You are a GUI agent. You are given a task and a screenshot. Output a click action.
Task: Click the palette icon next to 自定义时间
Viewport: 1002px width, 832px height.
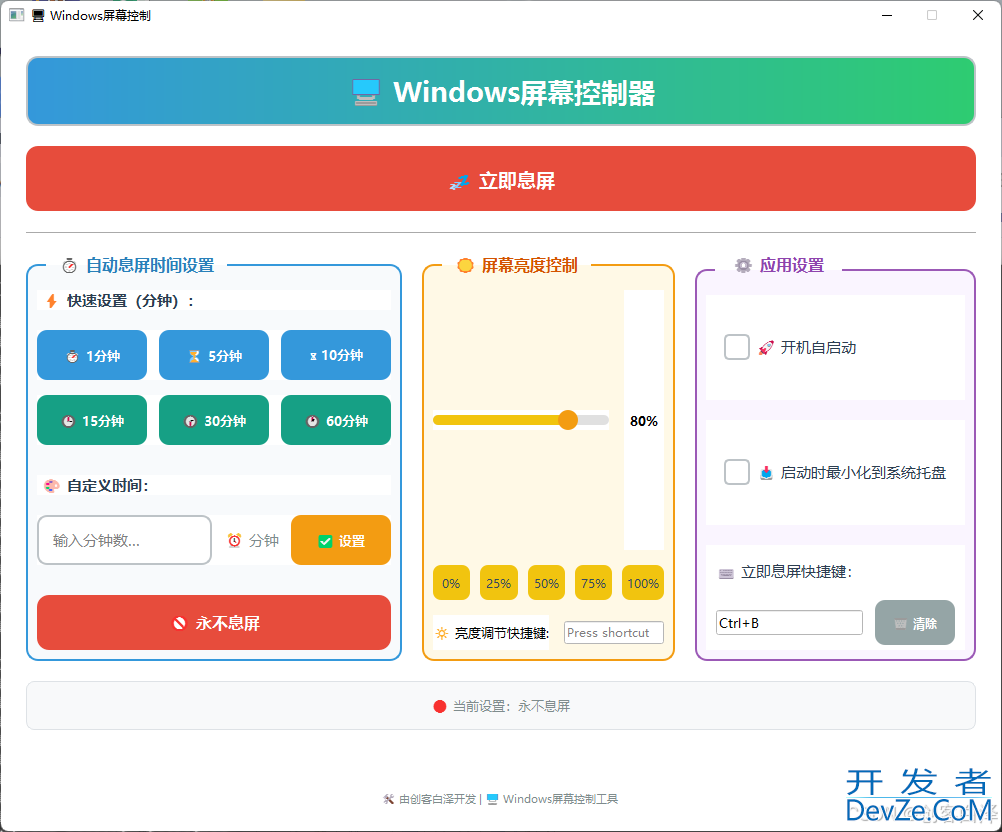click(x=52, y=486)
